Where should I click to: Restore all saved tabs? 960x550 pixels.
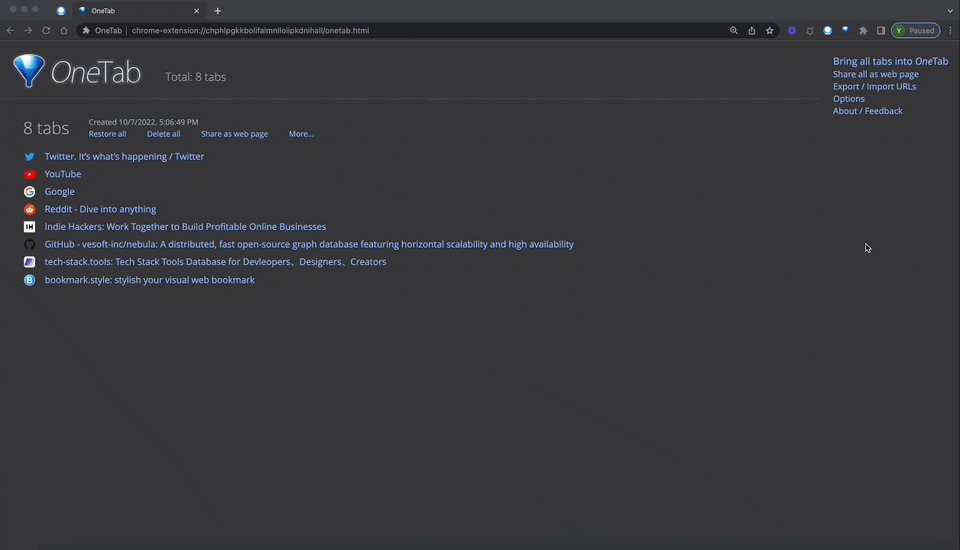point(107,134)
